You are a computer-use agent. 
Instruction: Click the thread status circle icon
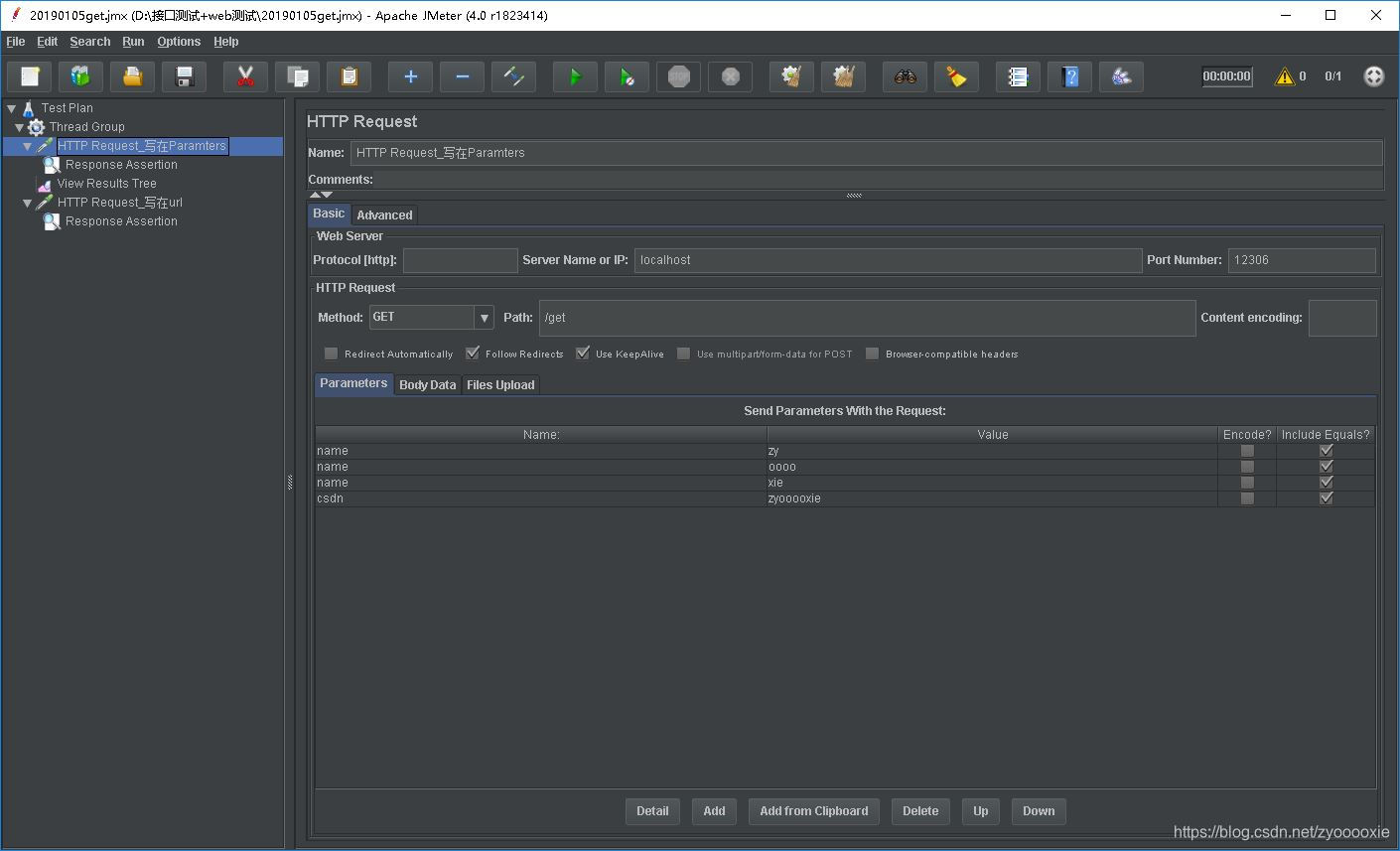[1374, 76]
